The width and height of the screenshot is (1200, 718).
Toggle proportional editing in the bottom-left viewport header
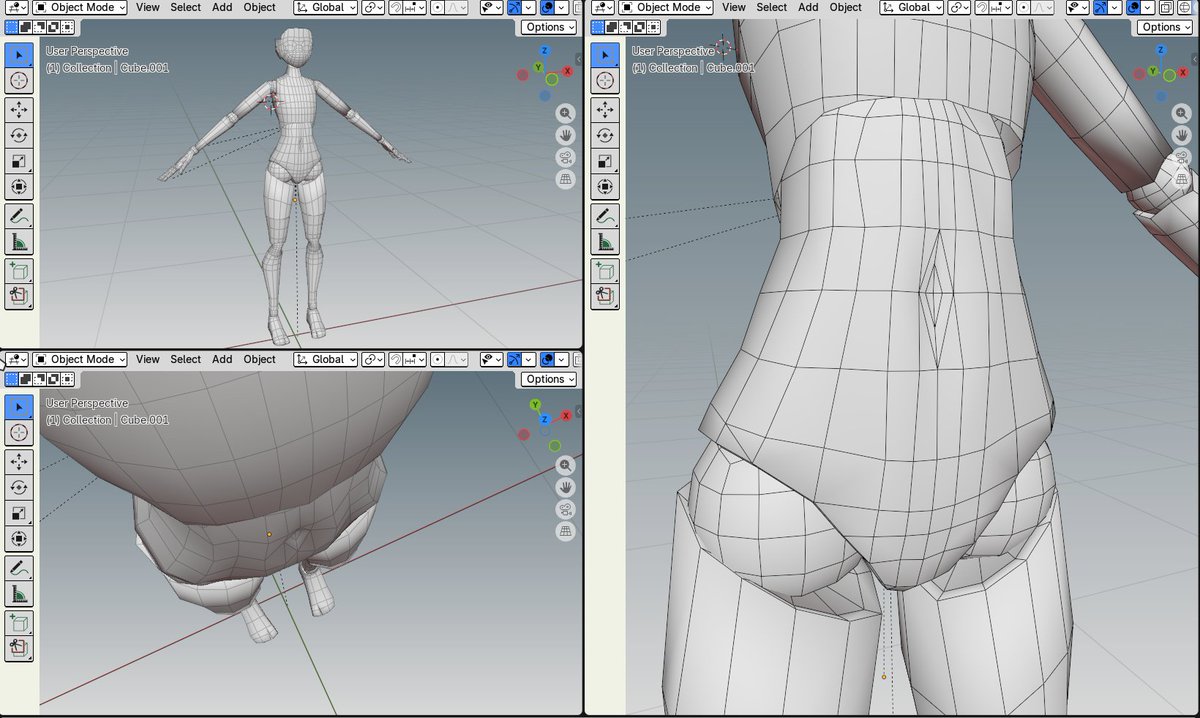coord(438,359)
